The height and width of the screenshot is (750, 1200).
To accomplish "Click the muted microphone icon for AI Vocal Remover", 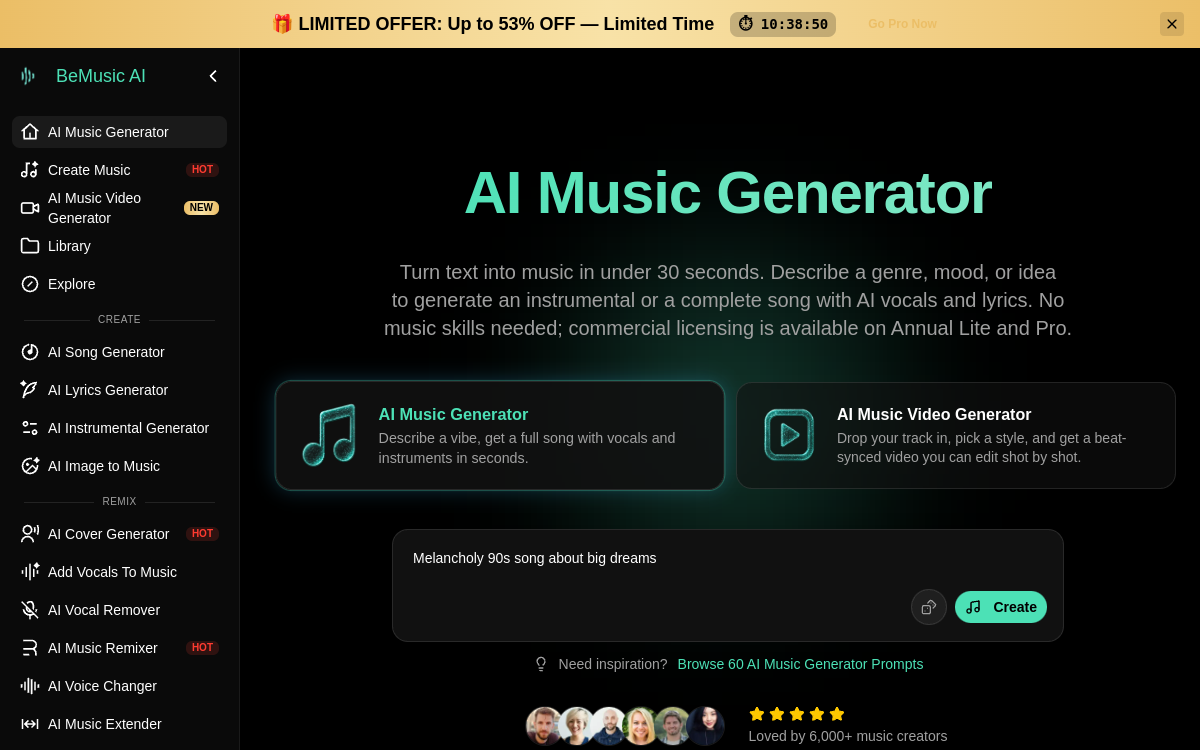I will click(x=30, y=610).
